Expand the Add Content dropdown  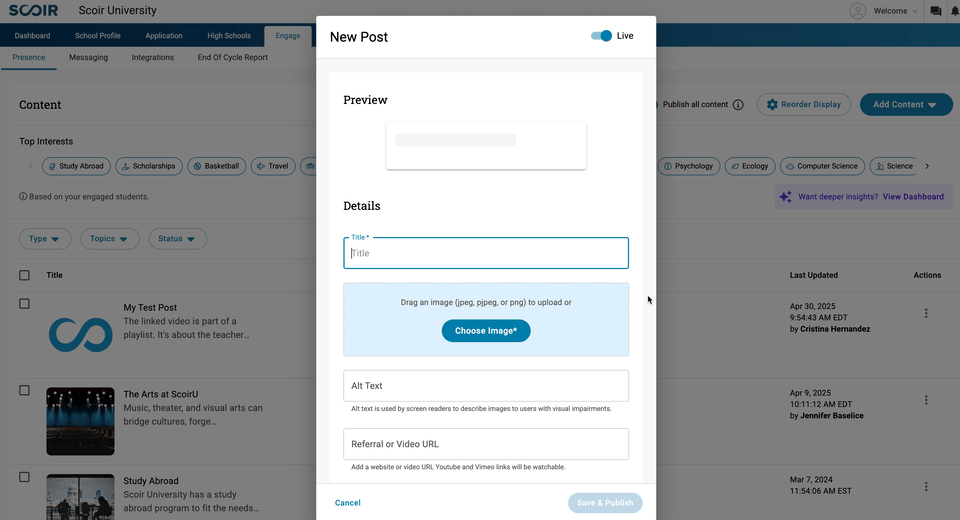pyautogui.click(x=905, y=105)
